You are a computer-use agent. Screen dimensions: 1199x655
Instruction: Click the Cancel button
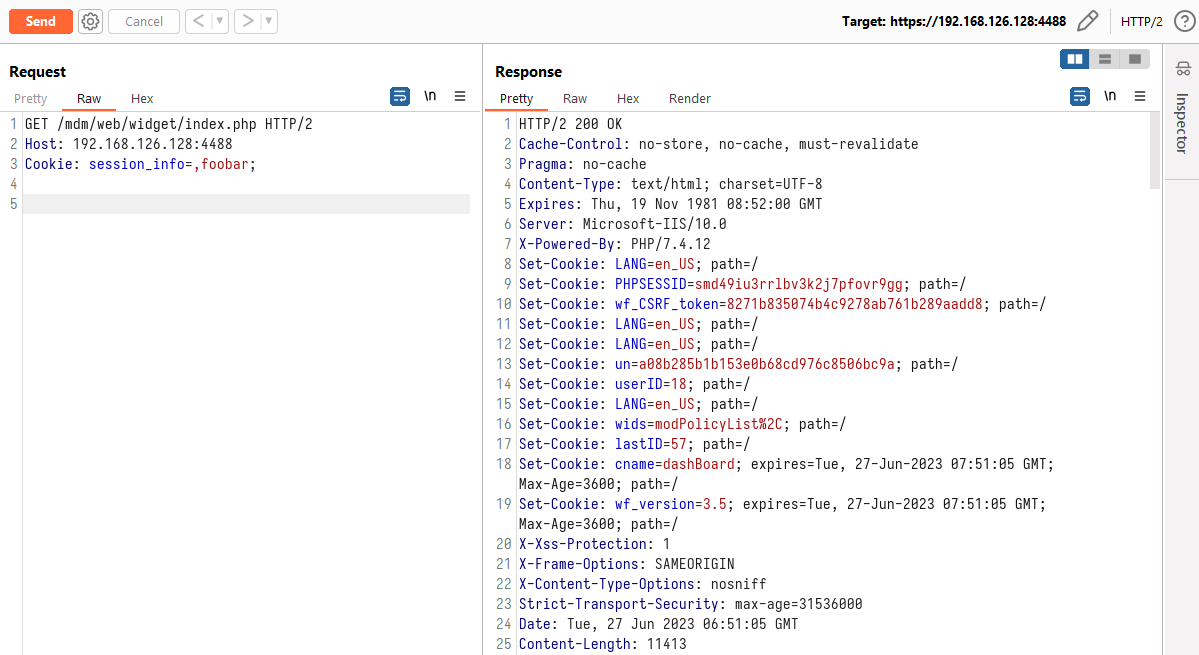(144, 21)
